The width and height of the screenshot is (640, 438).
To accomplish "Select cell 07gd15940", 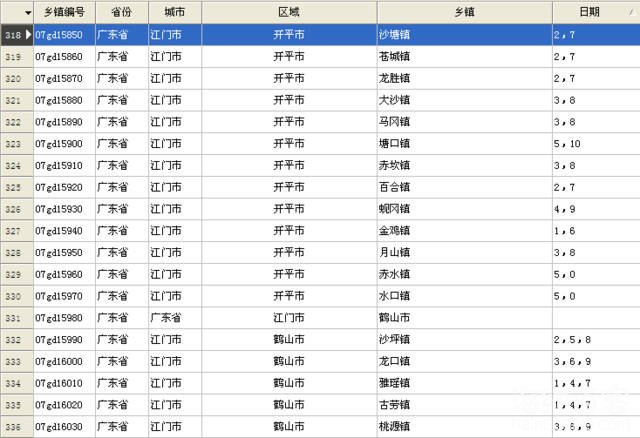I will (64, 231).
